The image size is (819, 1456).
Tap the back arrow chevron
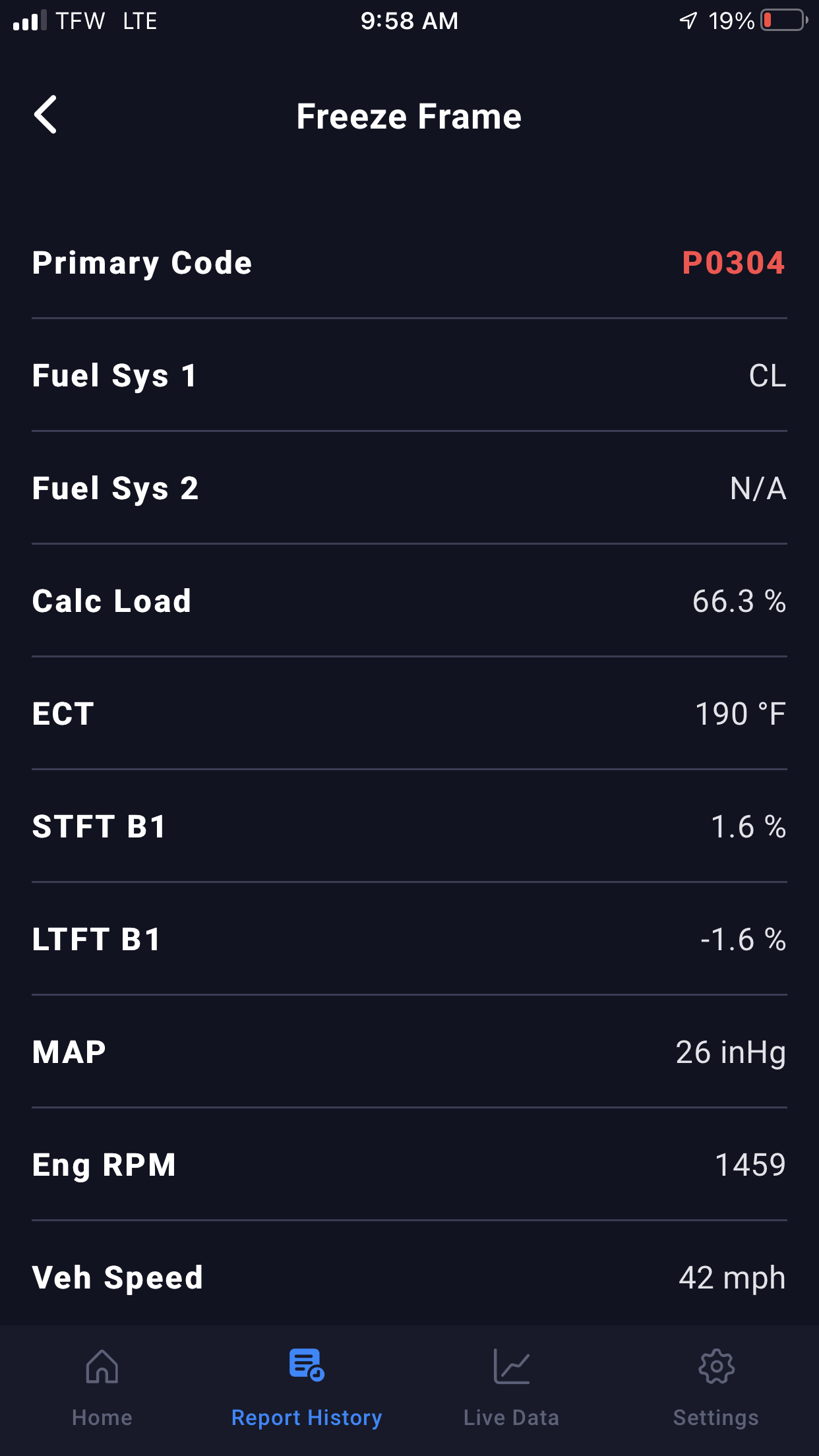(45, 115)
